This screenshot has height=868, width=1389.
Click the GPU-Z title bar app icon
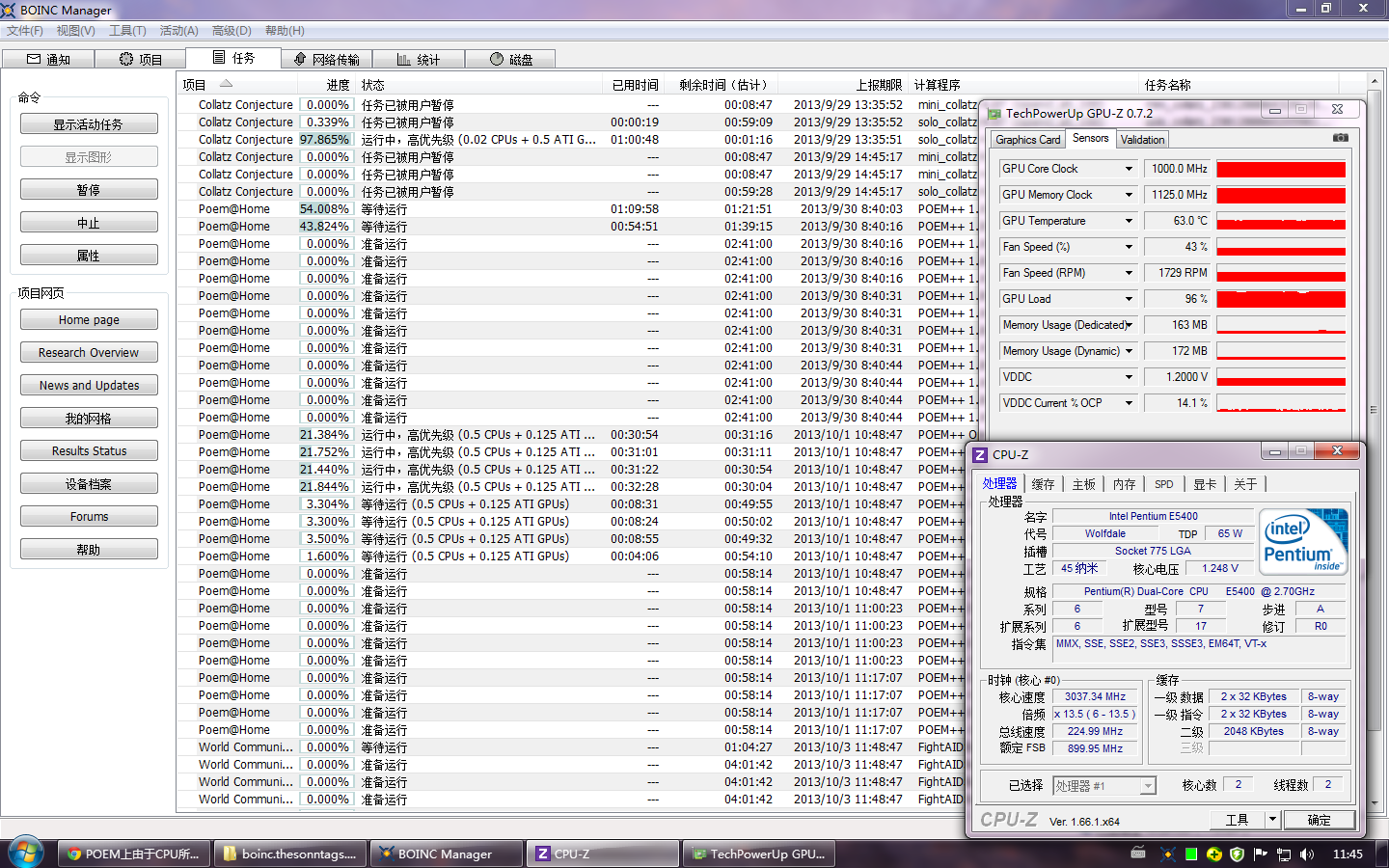[994, 114]
